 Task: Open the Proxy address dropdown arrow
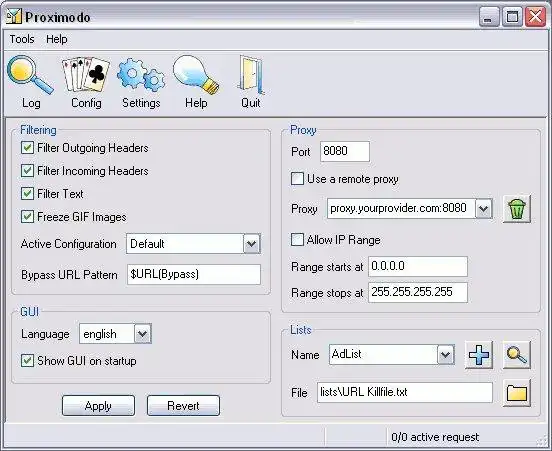484,208
